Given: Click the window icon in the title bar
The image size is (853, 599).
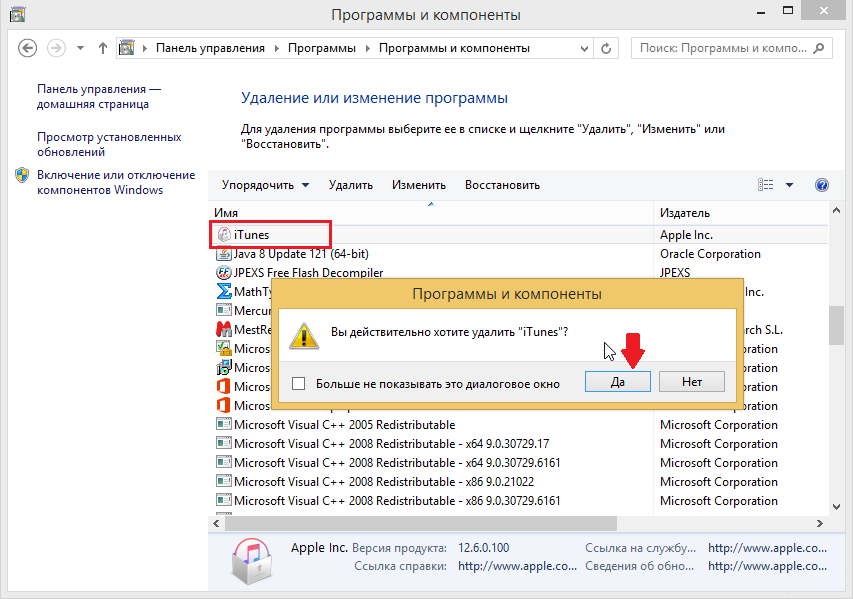Looking at the screenshot, I should click(x=17, y=14).
